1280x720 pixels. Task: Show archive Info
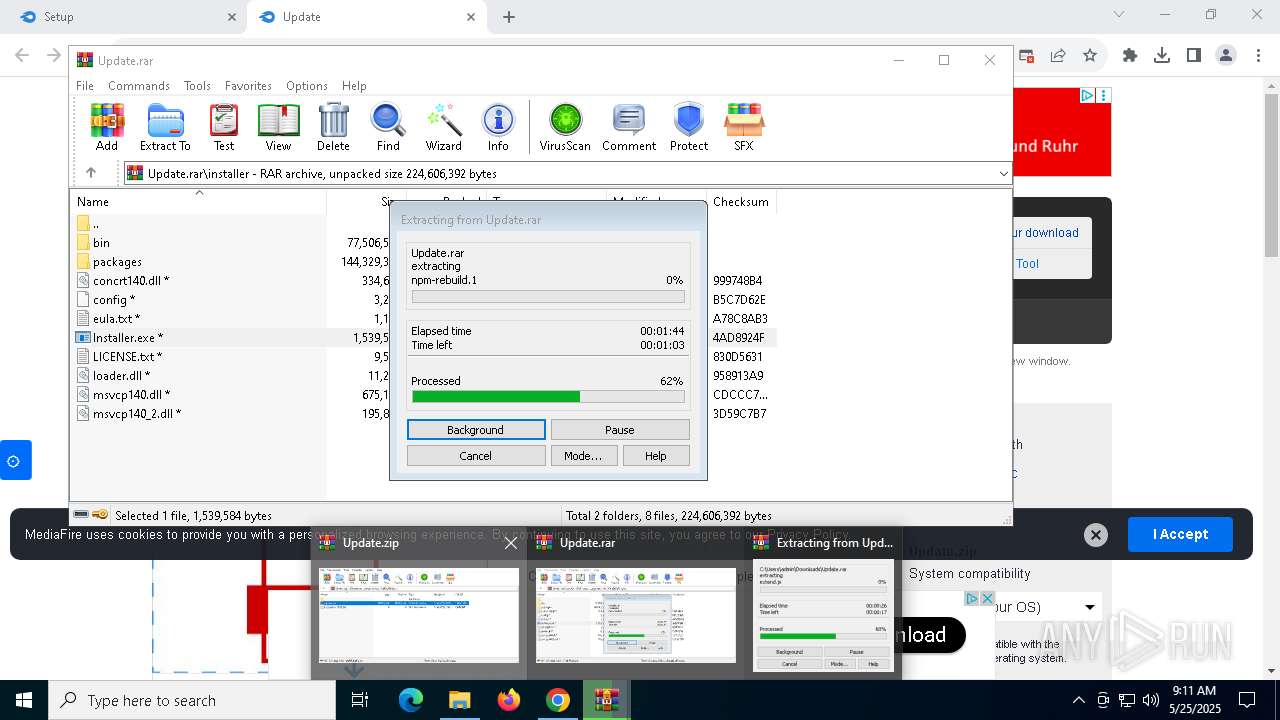coord(498,127)
